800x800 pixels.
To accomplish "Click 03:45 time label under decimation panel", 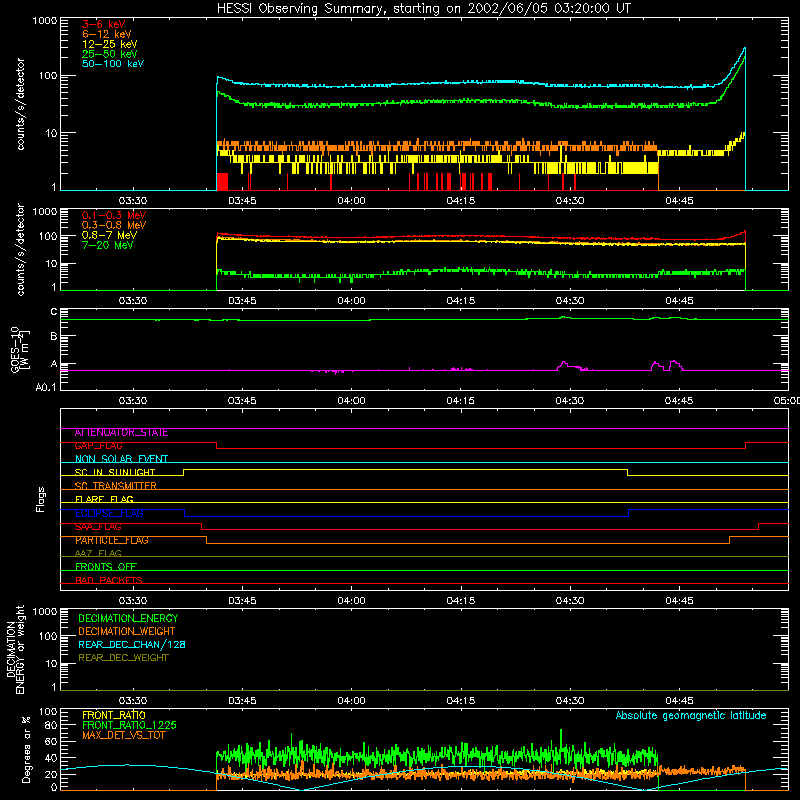I will (x=242, y=701).
